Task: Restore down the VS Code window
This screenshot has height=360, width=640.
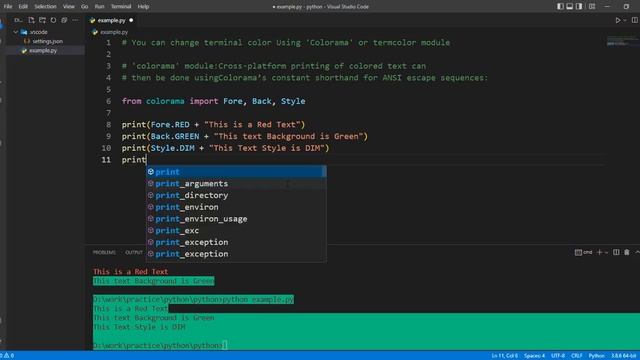Action: 626,7
